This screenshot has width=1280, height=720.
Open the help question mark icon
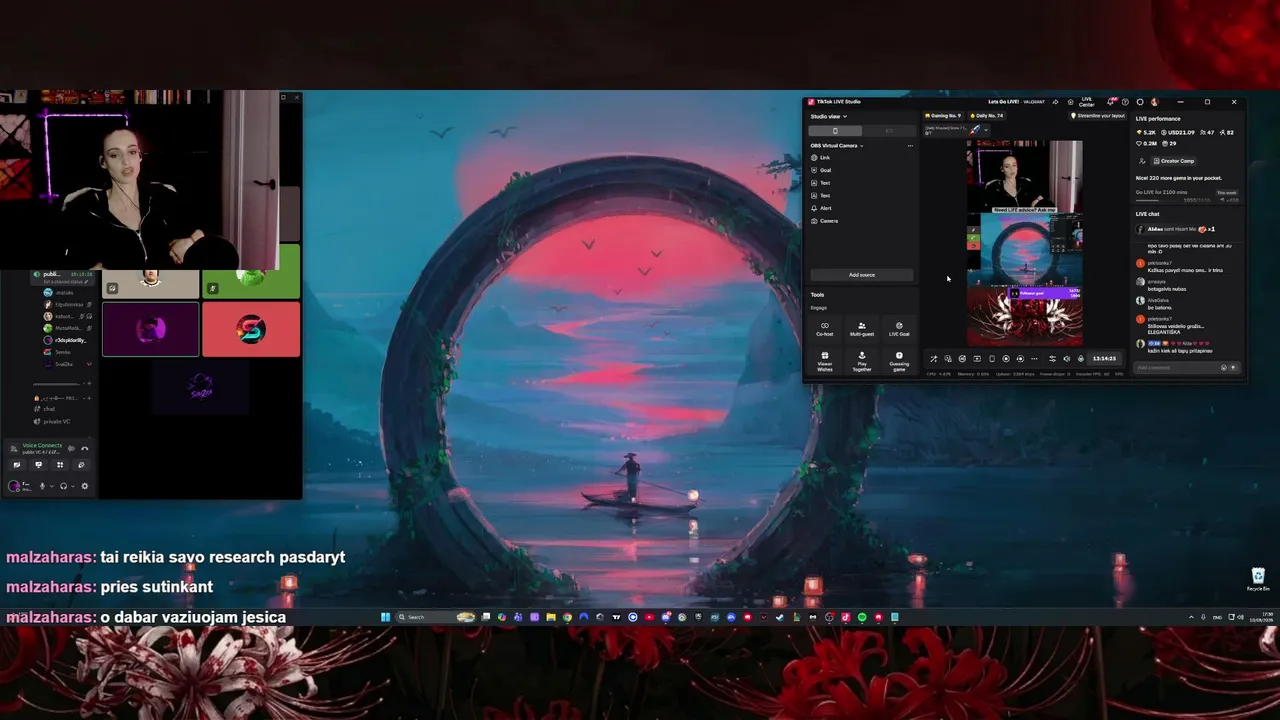1125,102
